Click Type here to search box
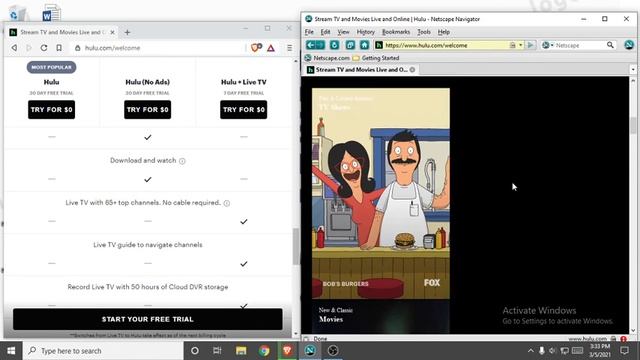Image resolution: width=640 pixels, height=360 pixels. click(103, 351)
